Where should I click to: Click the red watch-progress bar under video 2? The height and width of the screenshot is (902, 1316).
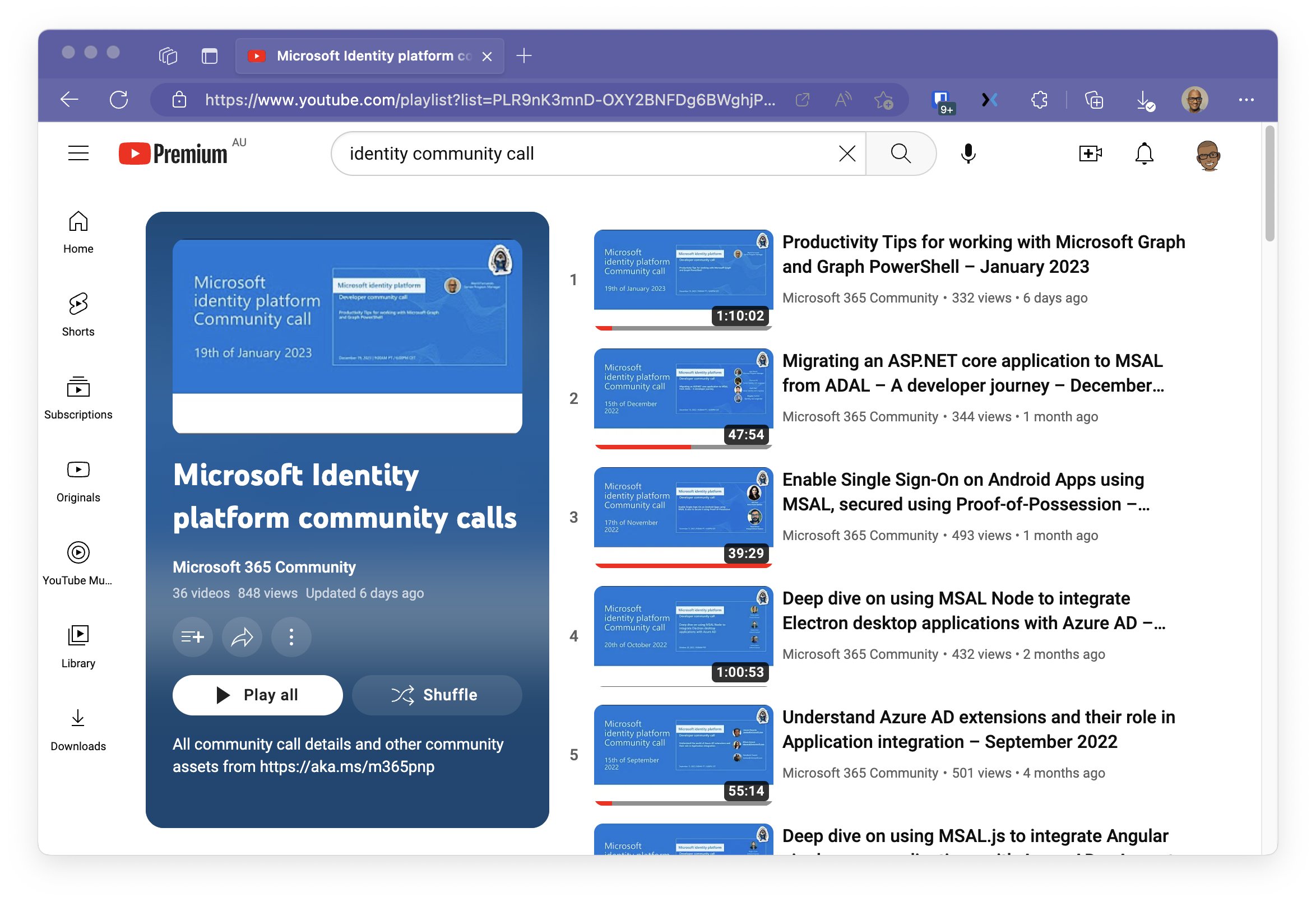(643, 447)
